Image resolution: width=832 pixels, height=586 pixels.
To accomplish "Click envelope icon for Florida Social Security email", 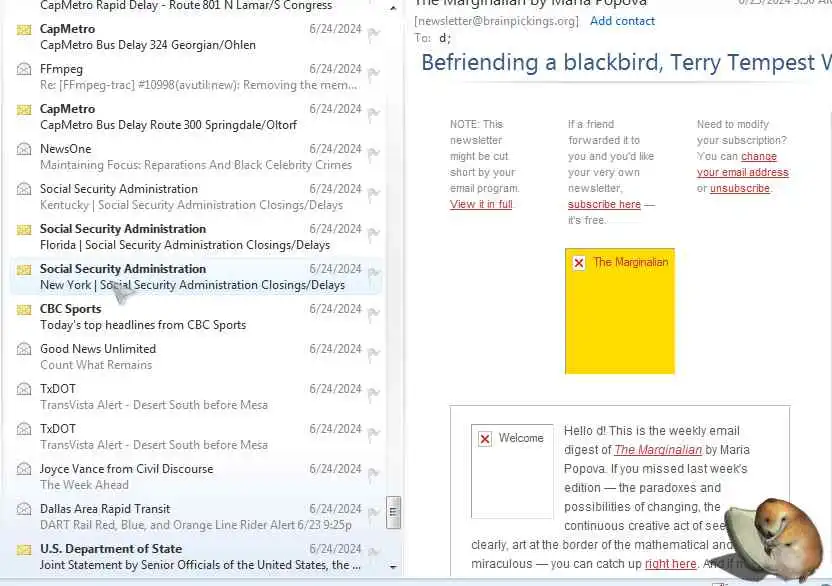I will [24, 230].
